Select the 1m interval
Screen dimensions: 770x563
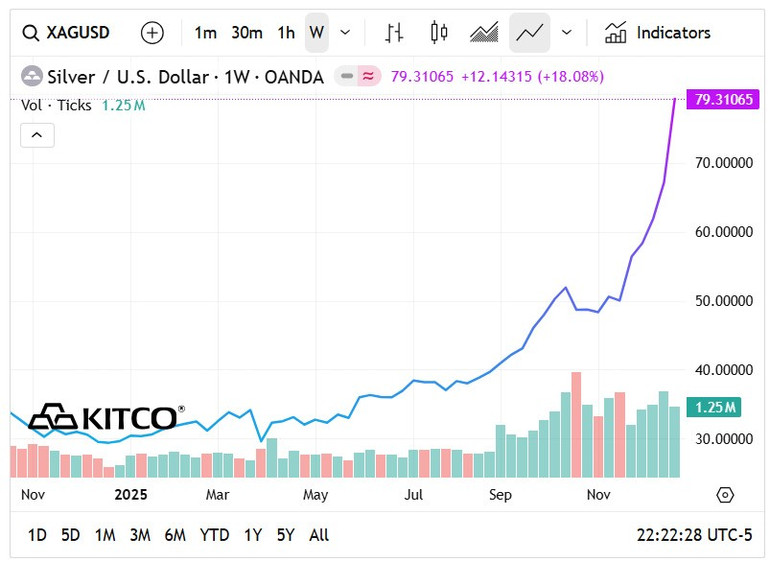coord(205,33)
